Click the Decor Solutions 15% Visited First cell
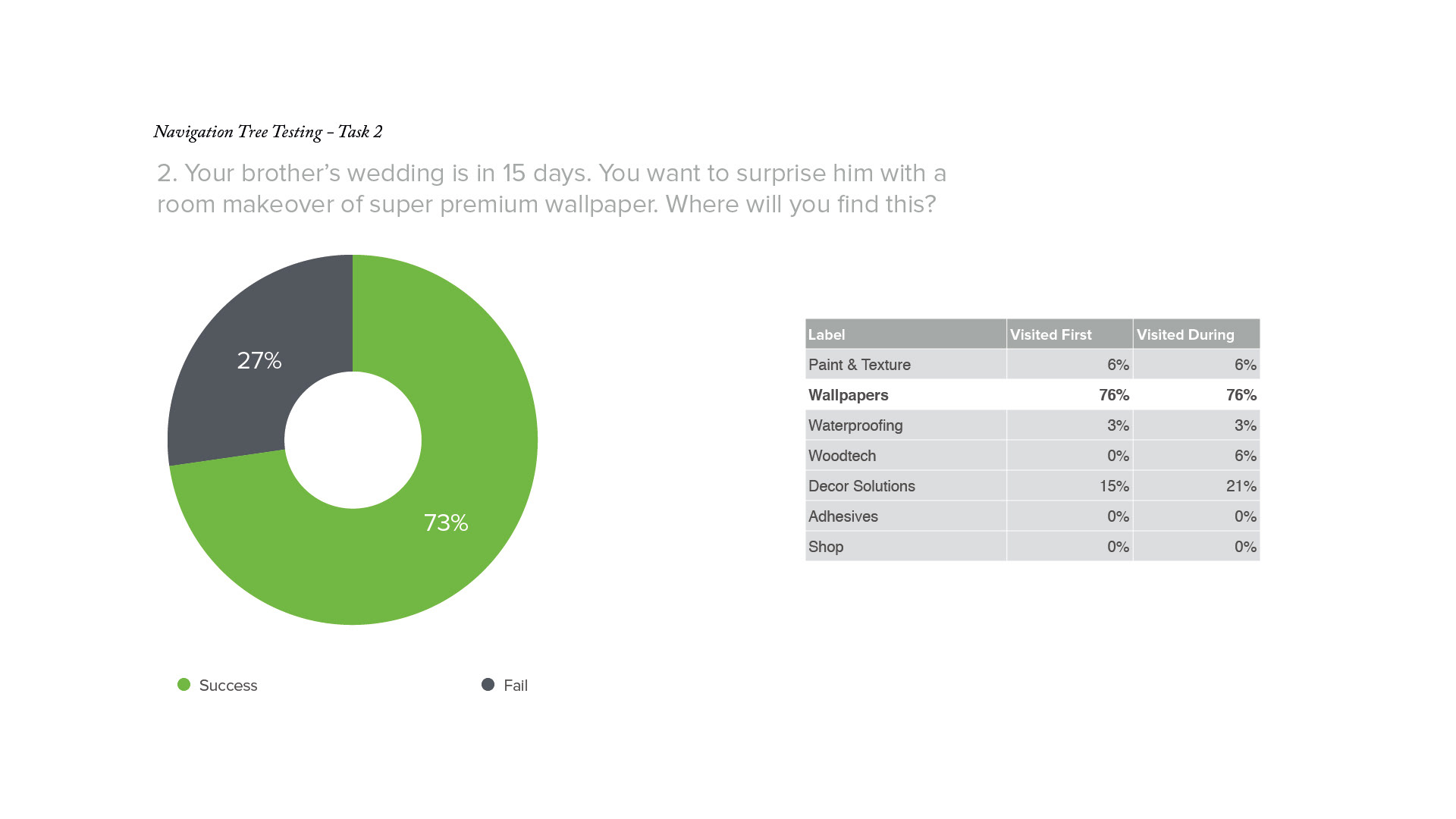 pyautogui.click(x=1114, y=486)
